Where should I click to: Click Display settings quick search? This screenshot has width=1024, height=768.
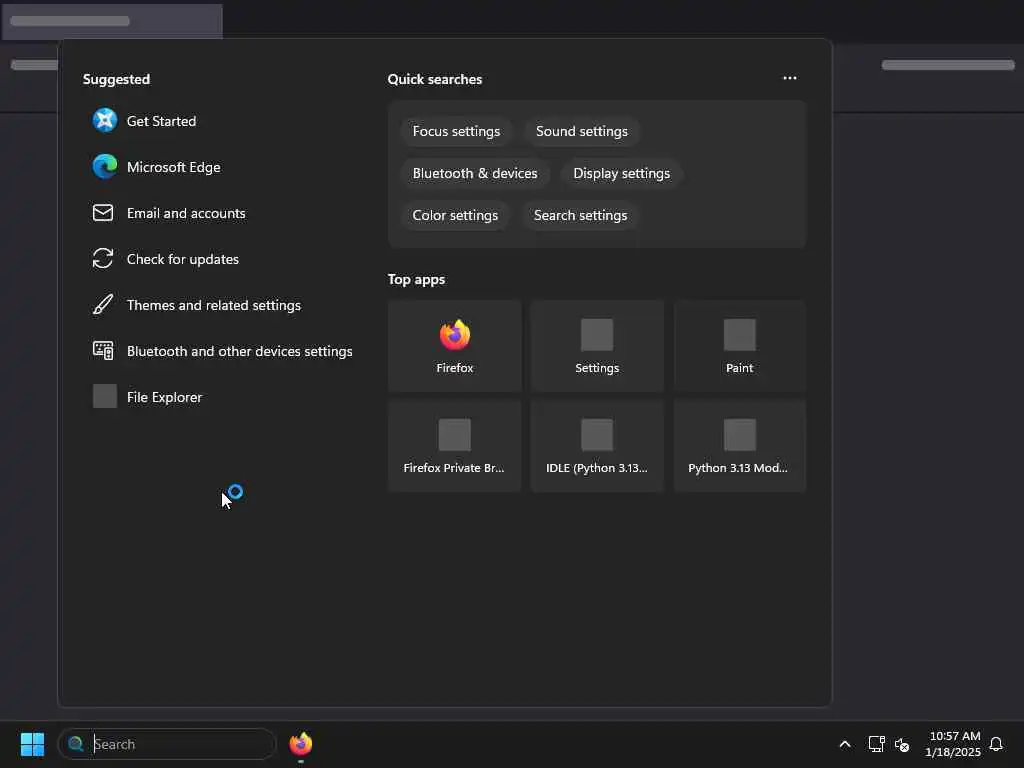[622, 173]
